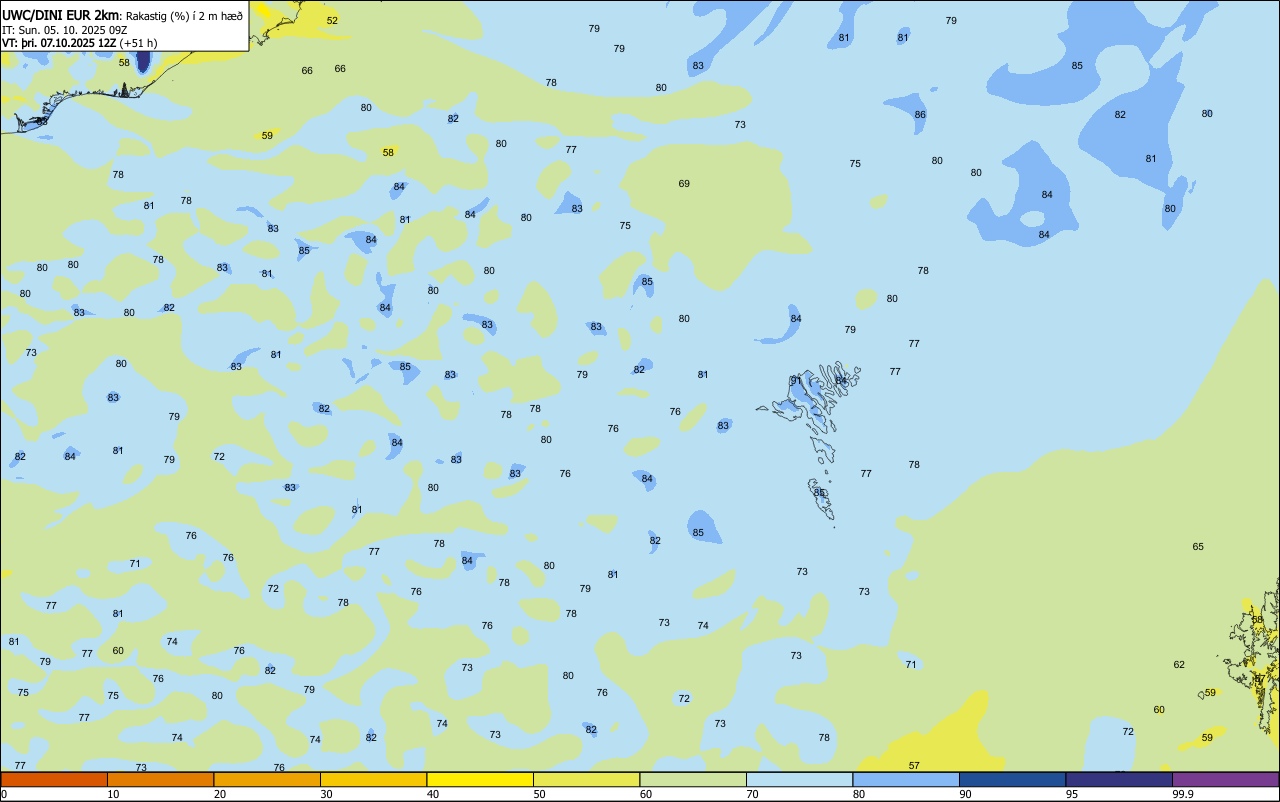Pick the 40–50 bright yellow legend swatch
The width and height of the screenshot is (1280, 802).
pos(480,779)
